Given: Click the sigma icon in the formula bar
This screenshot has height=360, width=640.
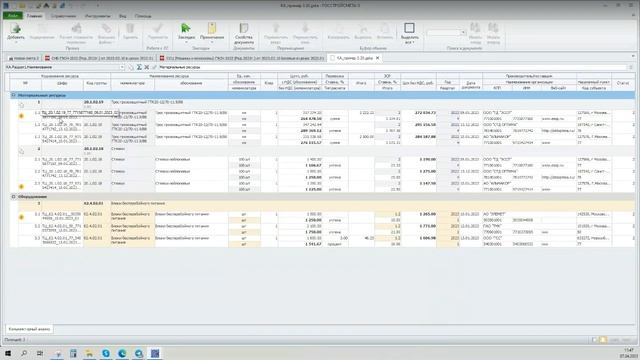Looking at the screenshot, I should (x=139, y=67).
